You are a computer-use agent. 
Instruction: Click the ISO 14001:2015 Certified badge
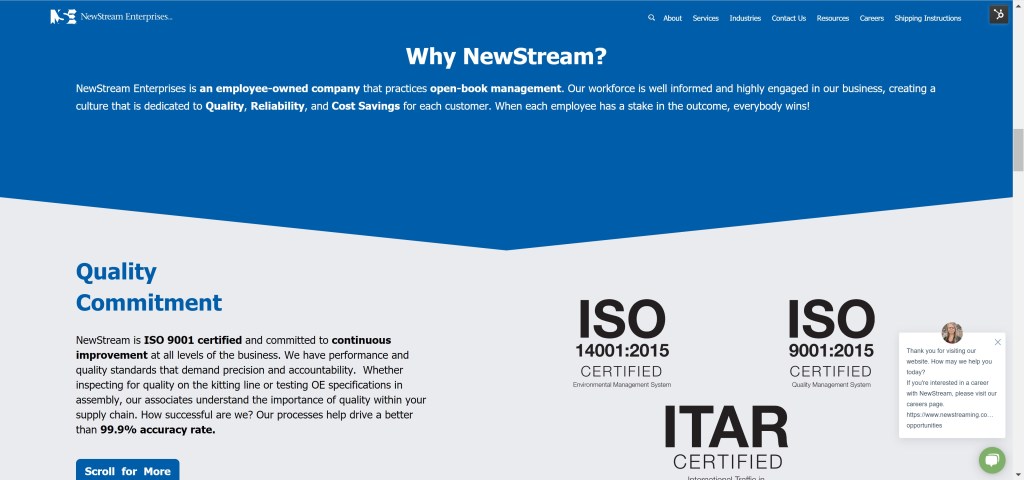click(621, 342)
